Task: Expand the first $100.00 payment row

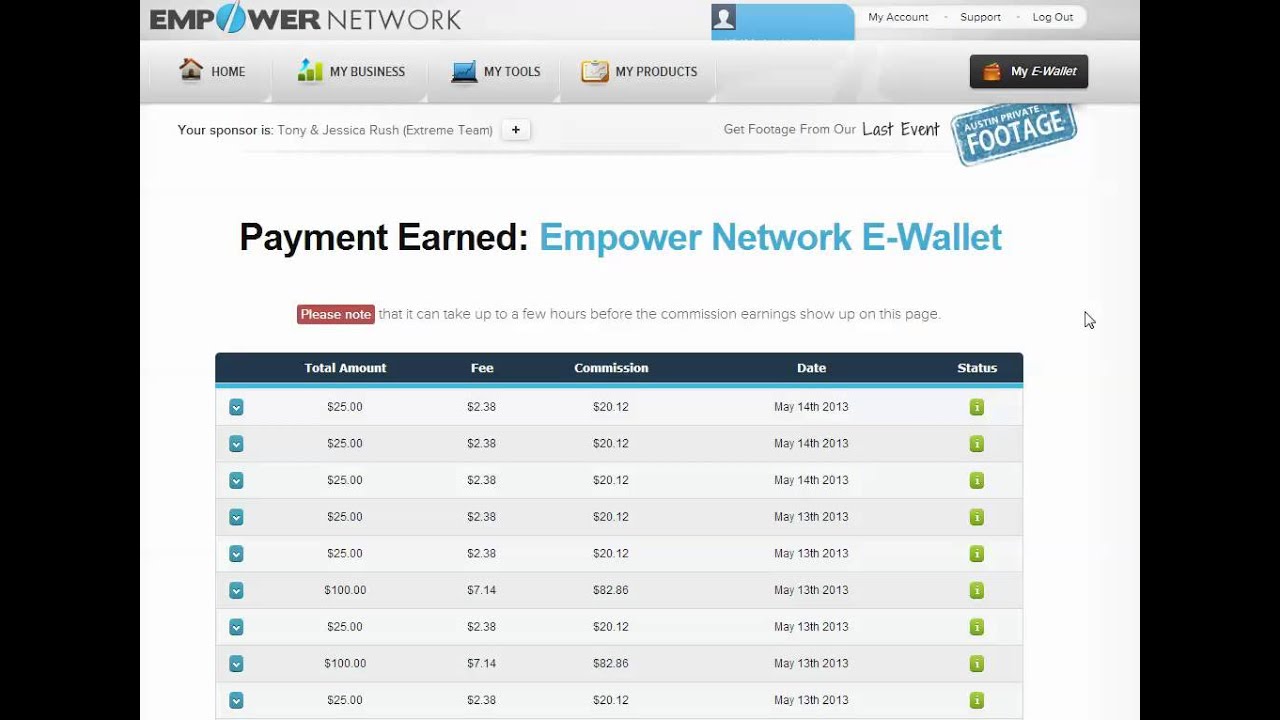Action: [x=236, y=591]
